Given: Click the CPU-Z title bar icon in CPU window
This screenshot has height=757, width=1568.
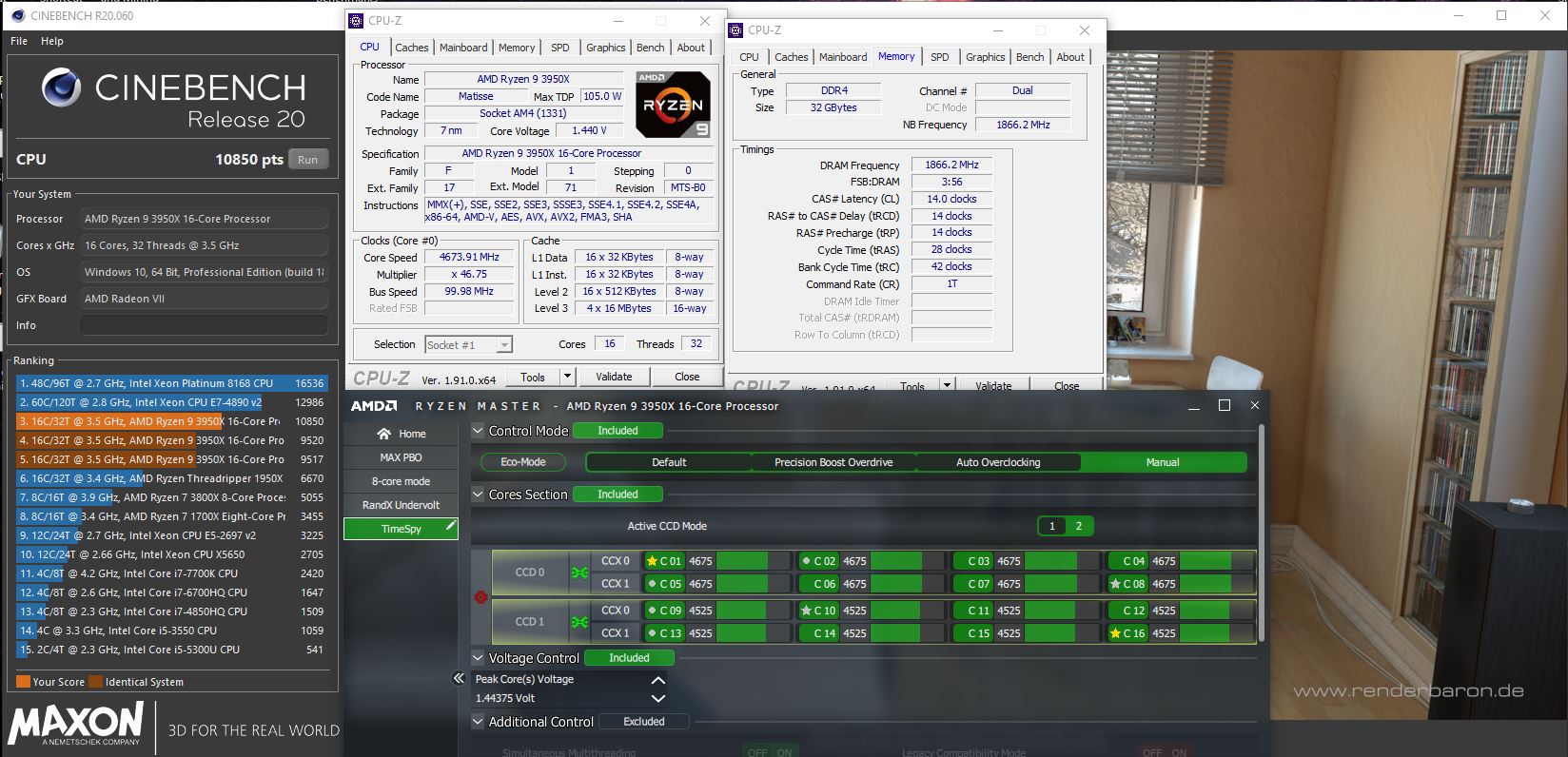Looking at the screenshot, I should tap(357, 20).
